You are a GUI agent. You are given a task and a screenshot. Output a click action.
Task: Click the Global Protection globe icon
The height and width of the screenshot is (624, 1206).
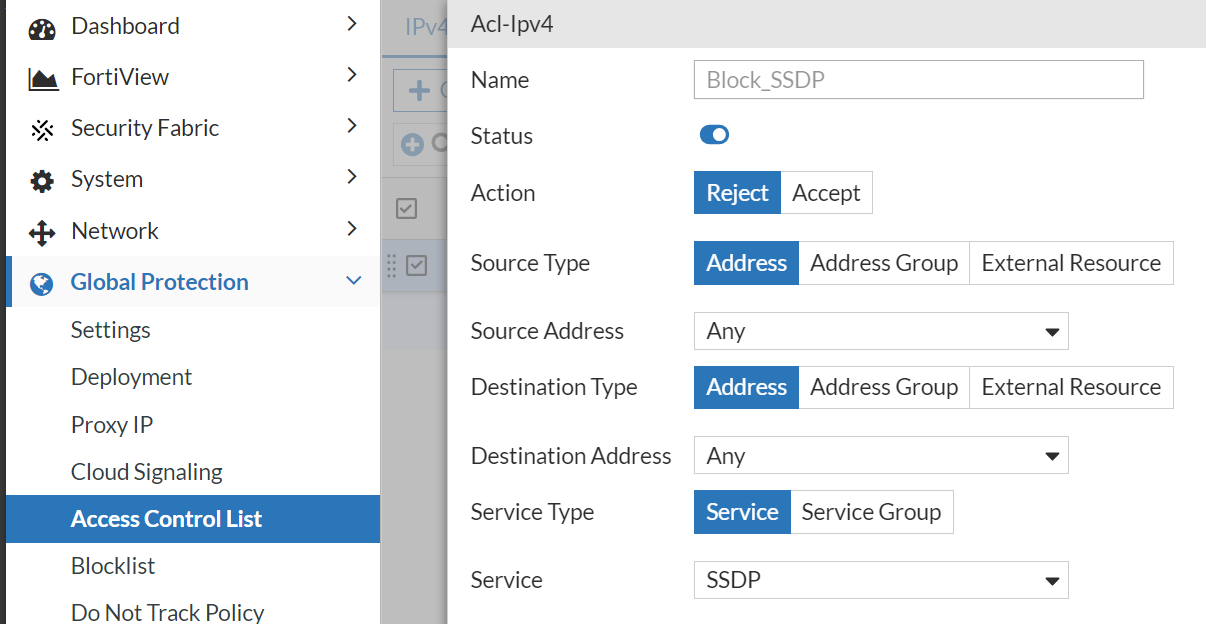(x=42, y=284)
